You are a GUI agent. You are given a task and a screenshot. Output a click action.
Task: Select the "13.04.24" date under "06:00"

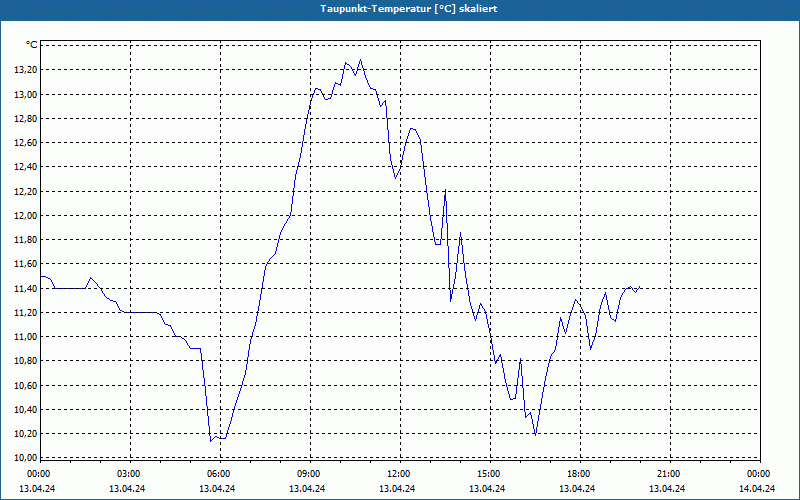pyautogui.click(x=217, y=488)
